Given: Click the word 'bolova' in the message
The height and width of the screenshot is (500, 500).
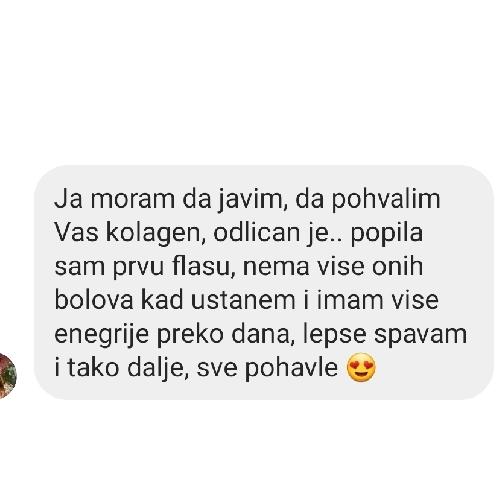Looking at the screenshot, I should [94, 300].
